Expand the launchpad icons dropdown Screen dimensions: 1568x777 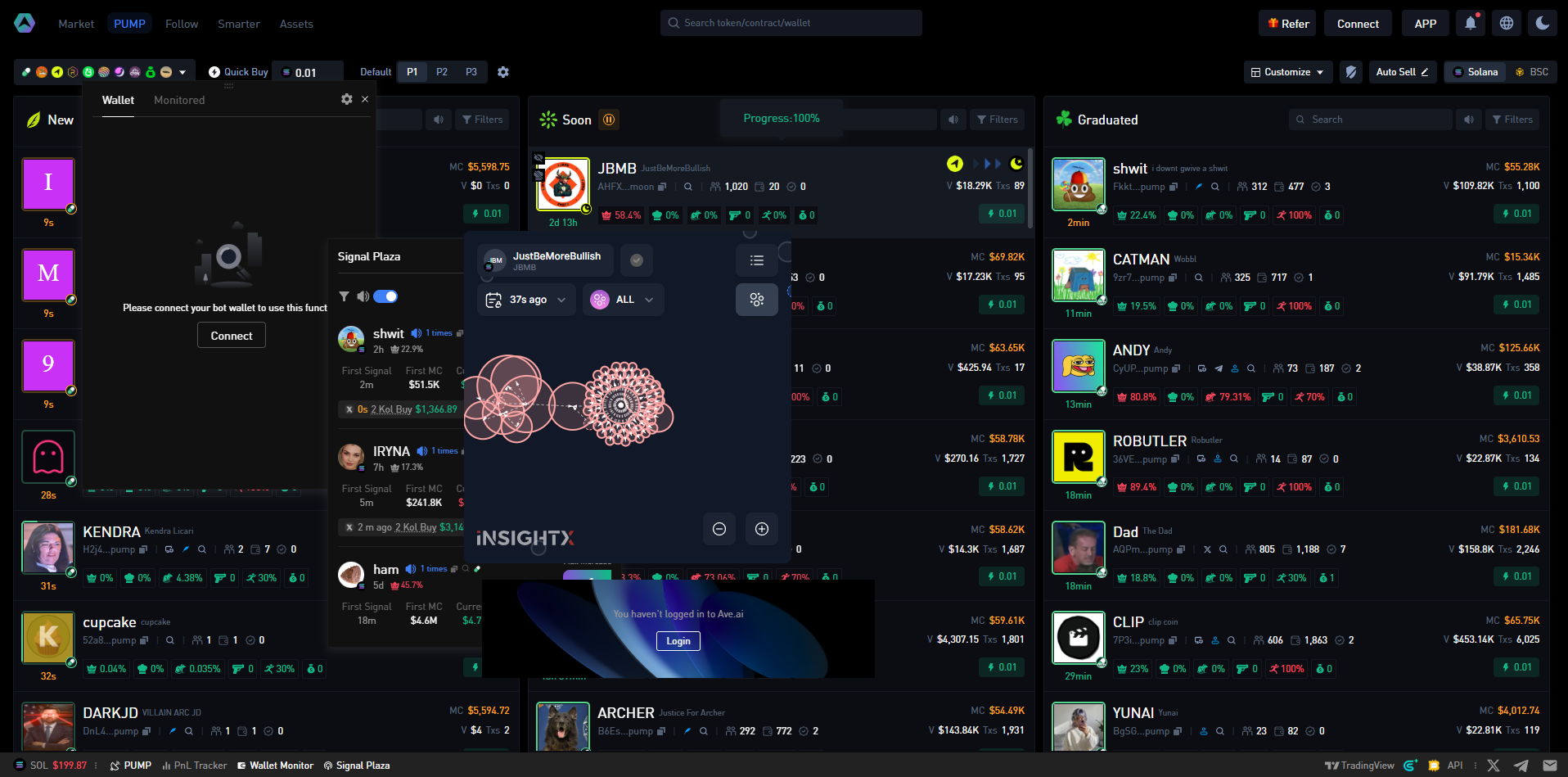pos(182,72)
